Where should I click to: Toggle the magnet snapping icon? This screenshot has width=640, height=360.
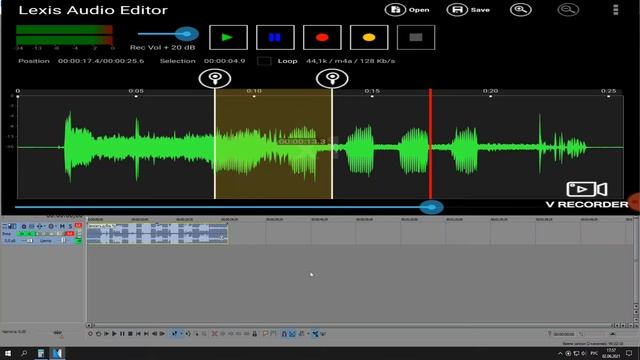tap(283, 334)
